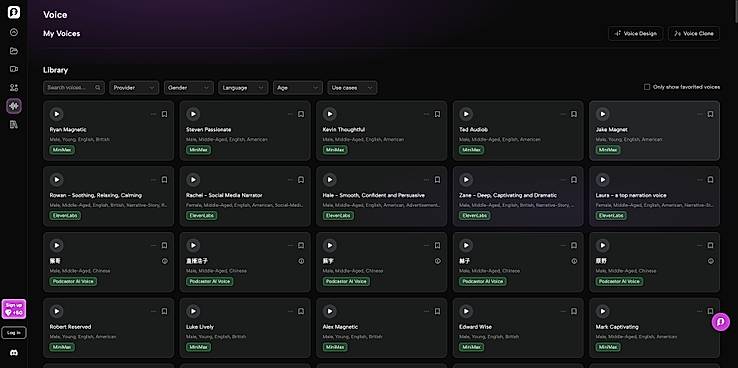Open more options on Edward Wise card

pos(563,312)
